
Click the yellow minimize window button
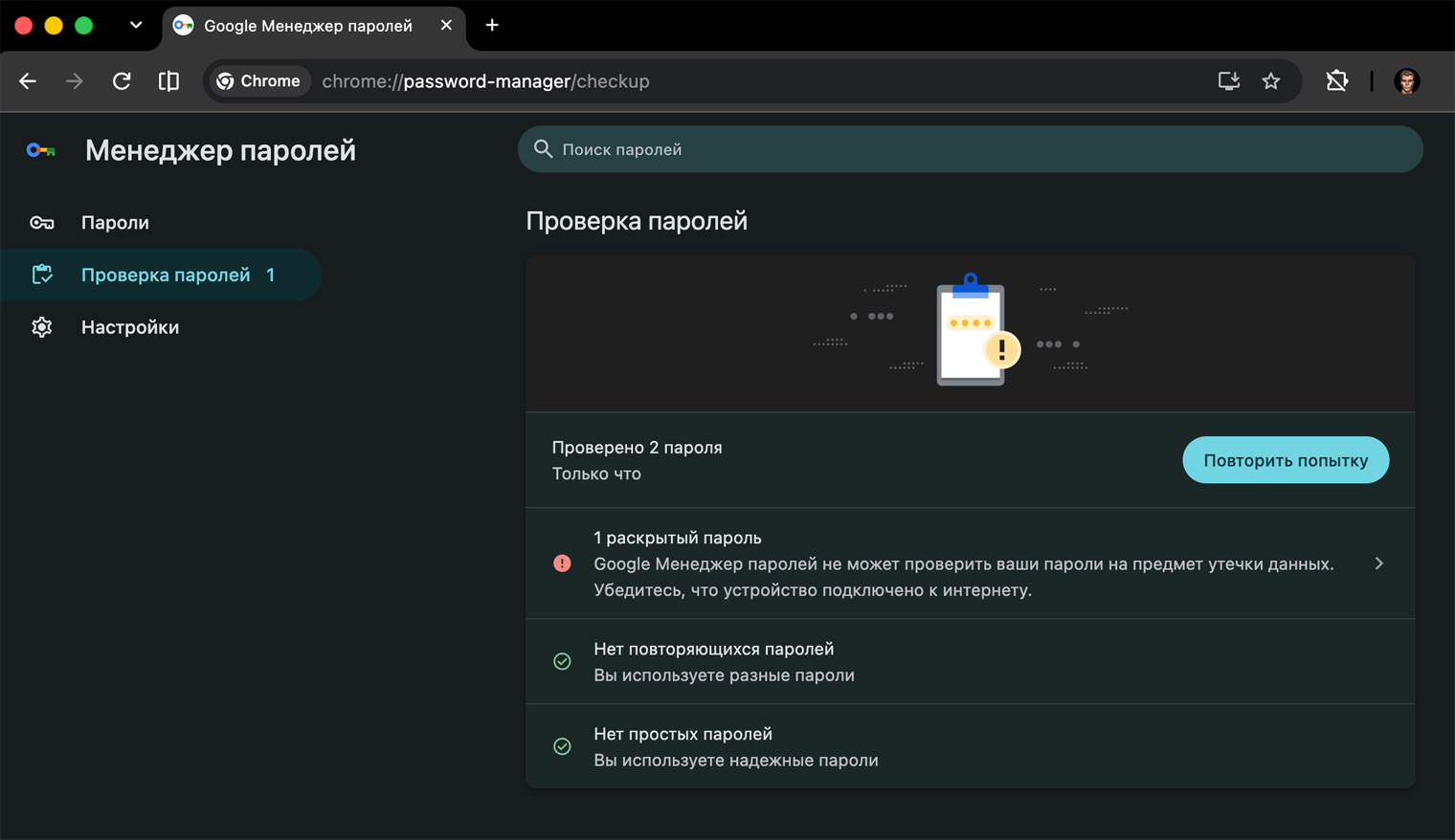coord(54,26)
